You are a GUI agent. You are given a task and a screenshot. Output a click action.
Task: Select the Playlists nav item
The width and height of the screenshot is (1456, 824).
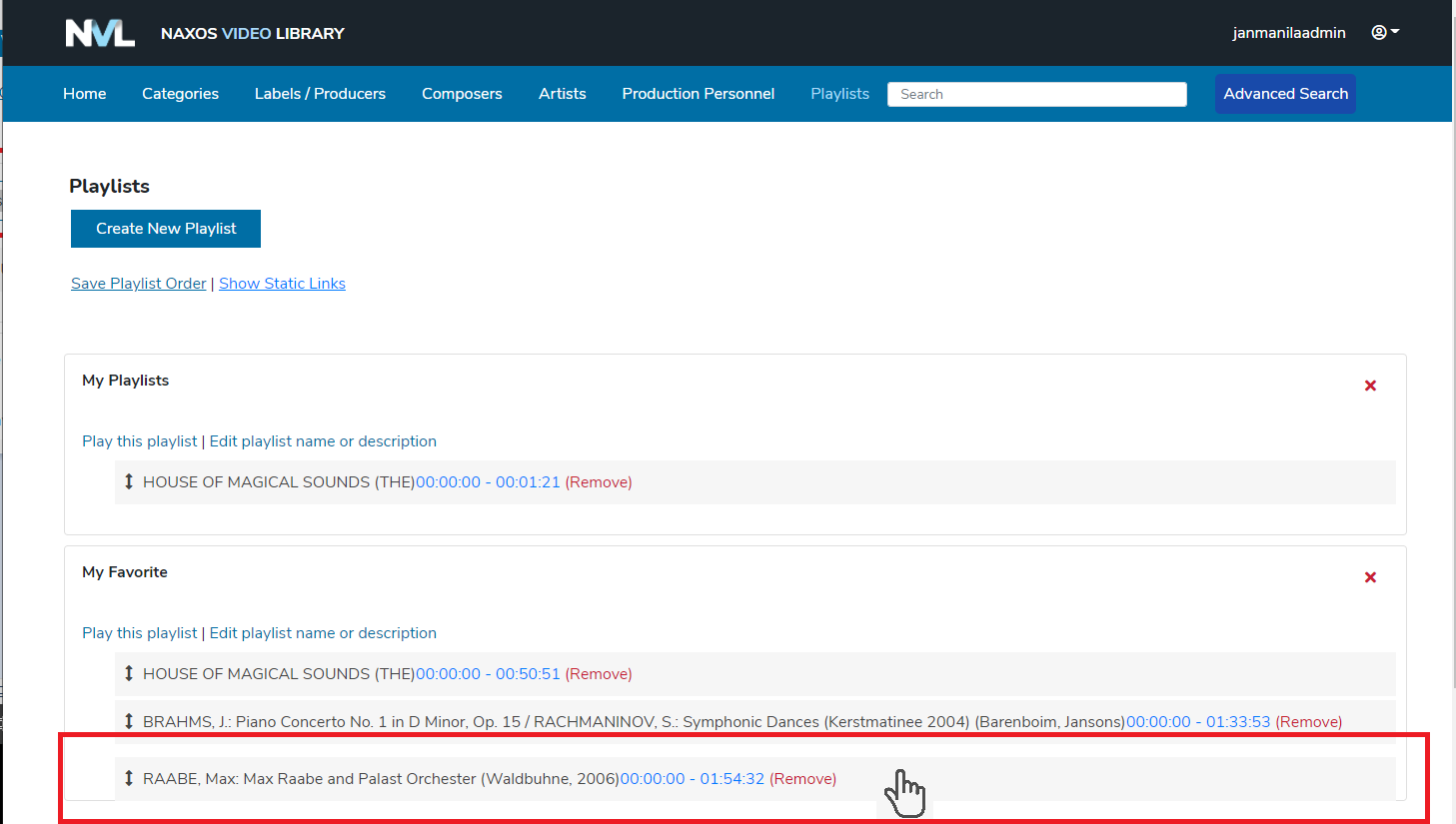(x=839, y=94)
